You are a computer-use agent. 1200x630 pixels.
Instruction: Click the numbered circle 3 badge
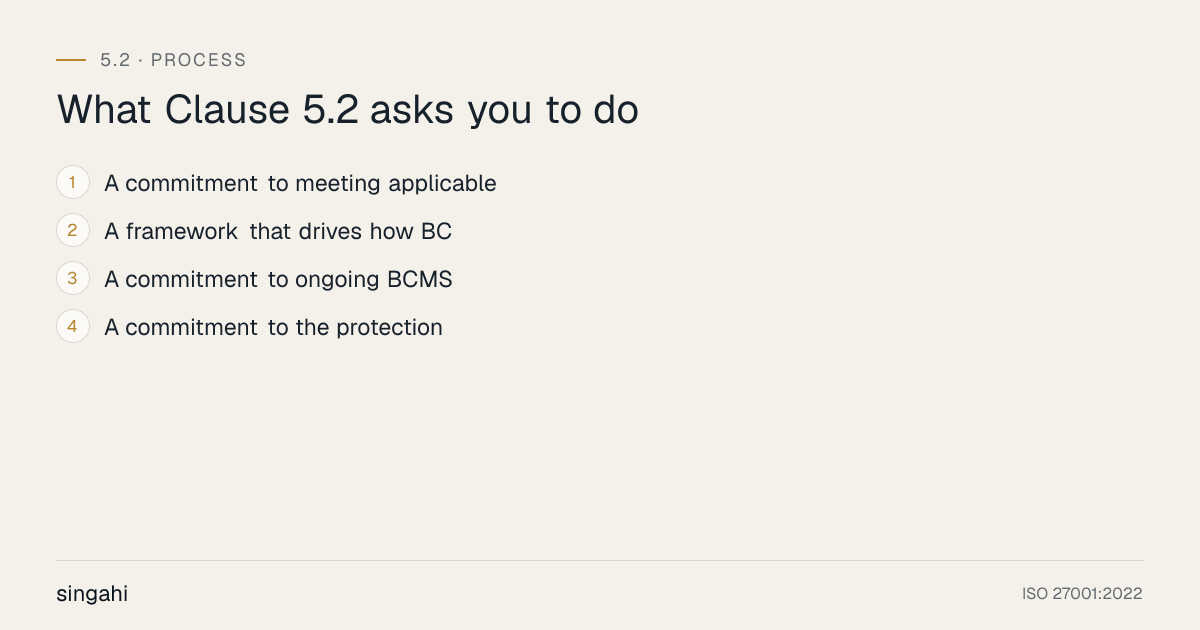coord(73,279)
